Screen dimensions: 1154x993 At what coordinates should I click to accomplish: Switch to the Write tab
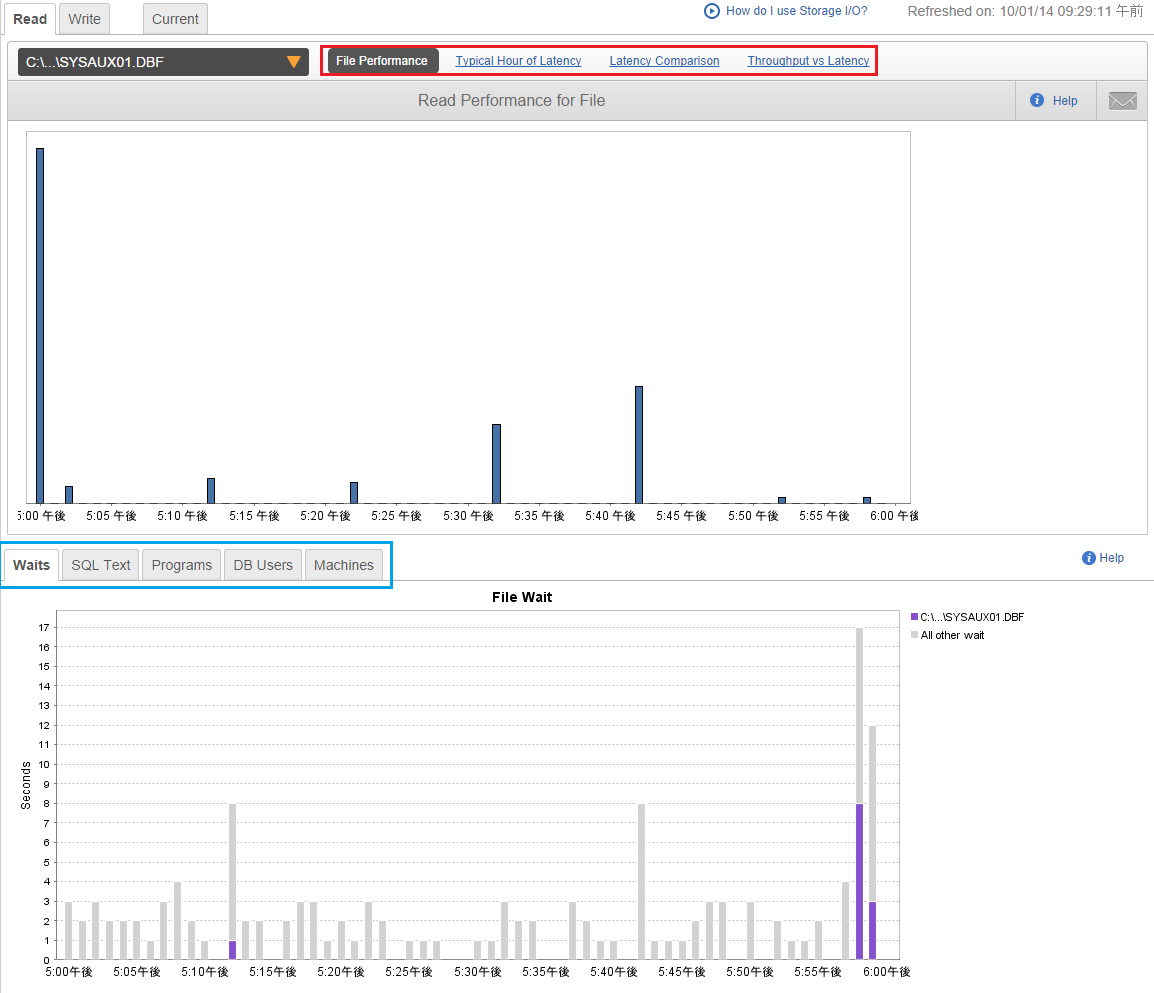[85, 19]
